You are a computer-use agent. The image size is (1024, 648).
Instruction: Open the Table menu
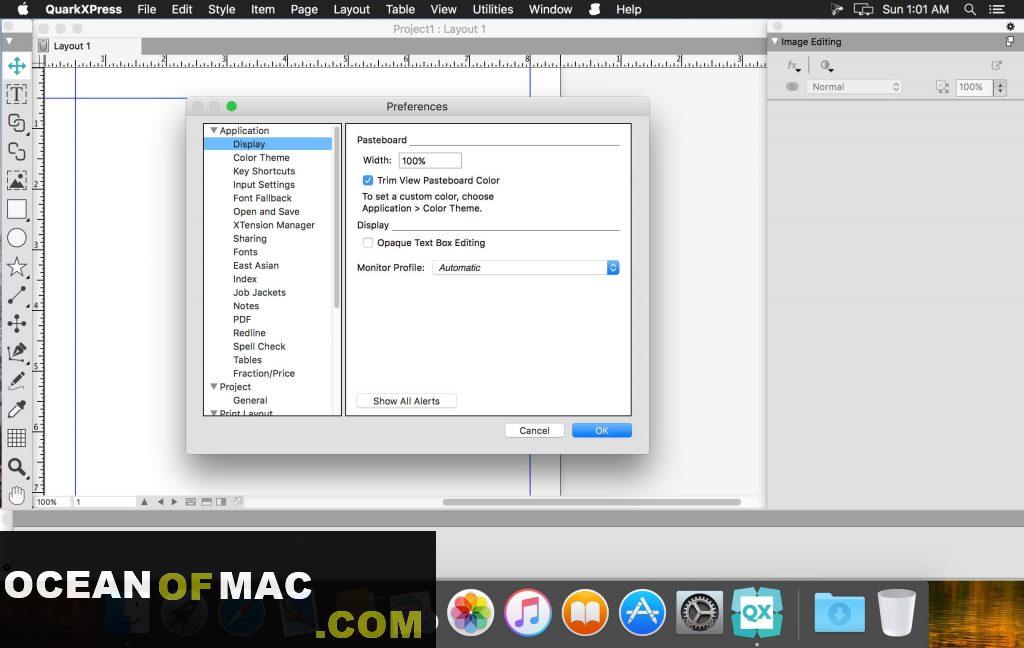[400, 9]
